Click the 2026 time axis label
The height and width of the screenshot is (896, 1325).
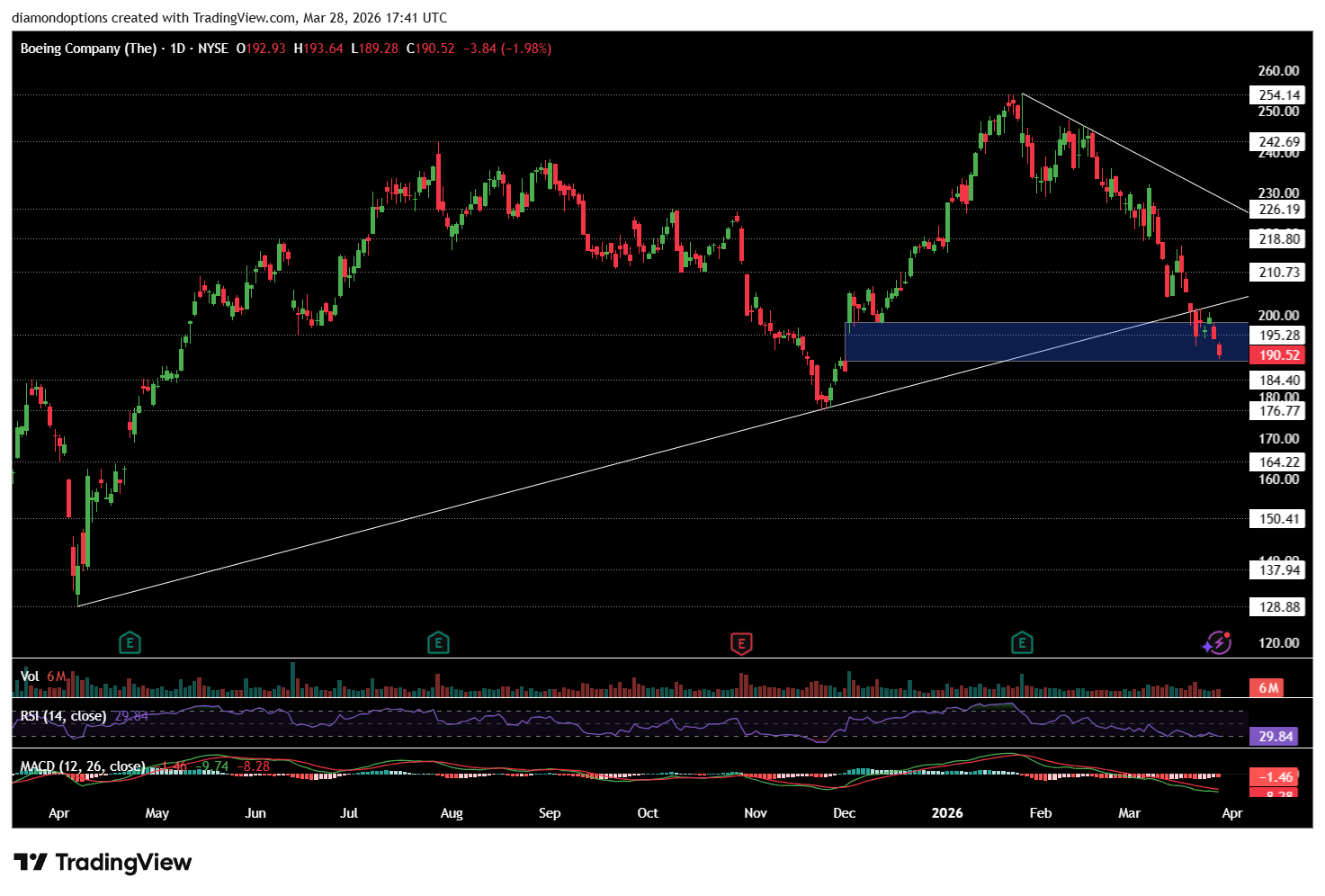tap(947, 813)
